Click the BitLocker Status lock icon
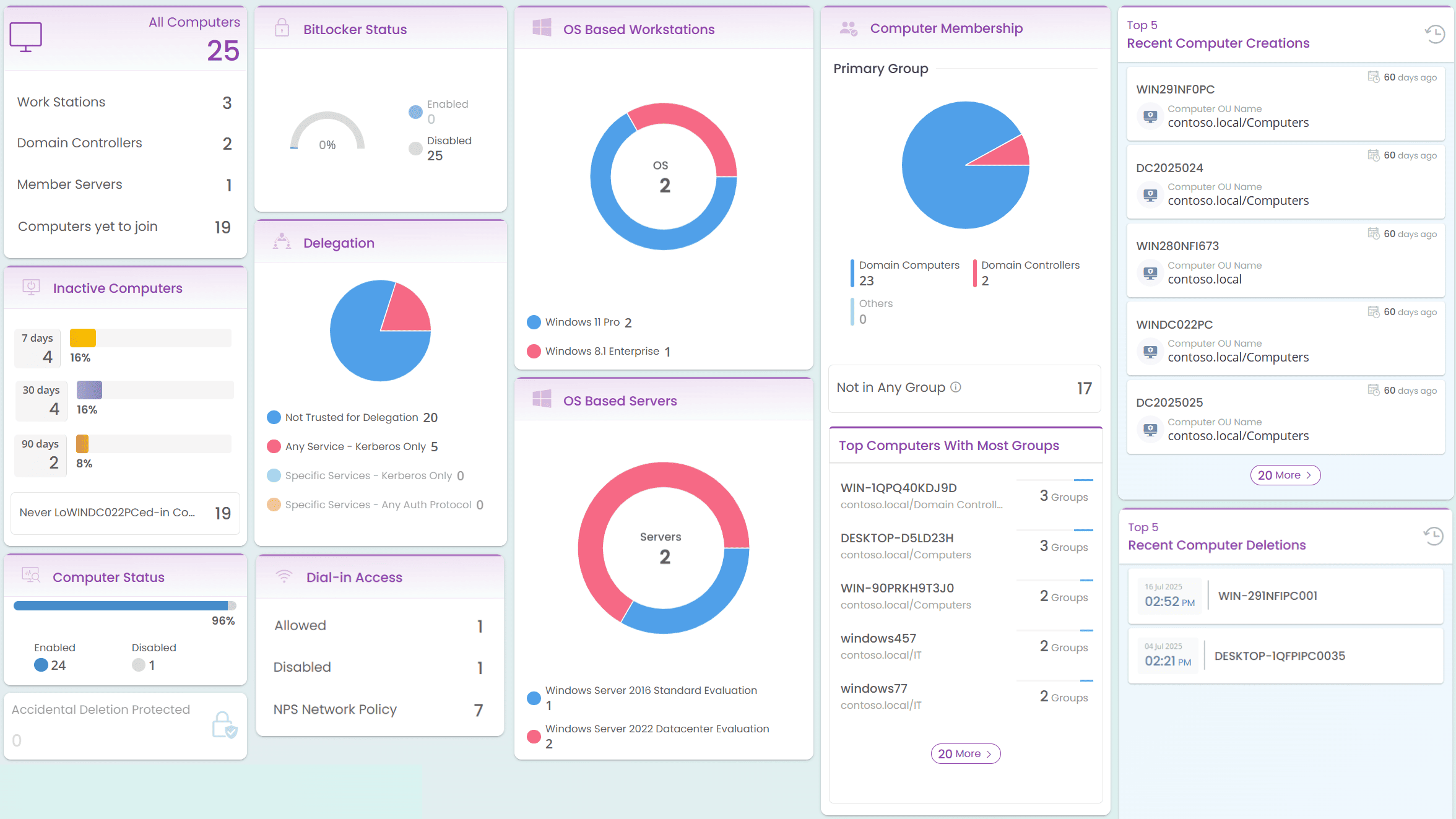The width and height of the screenshot is (1456, 819). 282,28
